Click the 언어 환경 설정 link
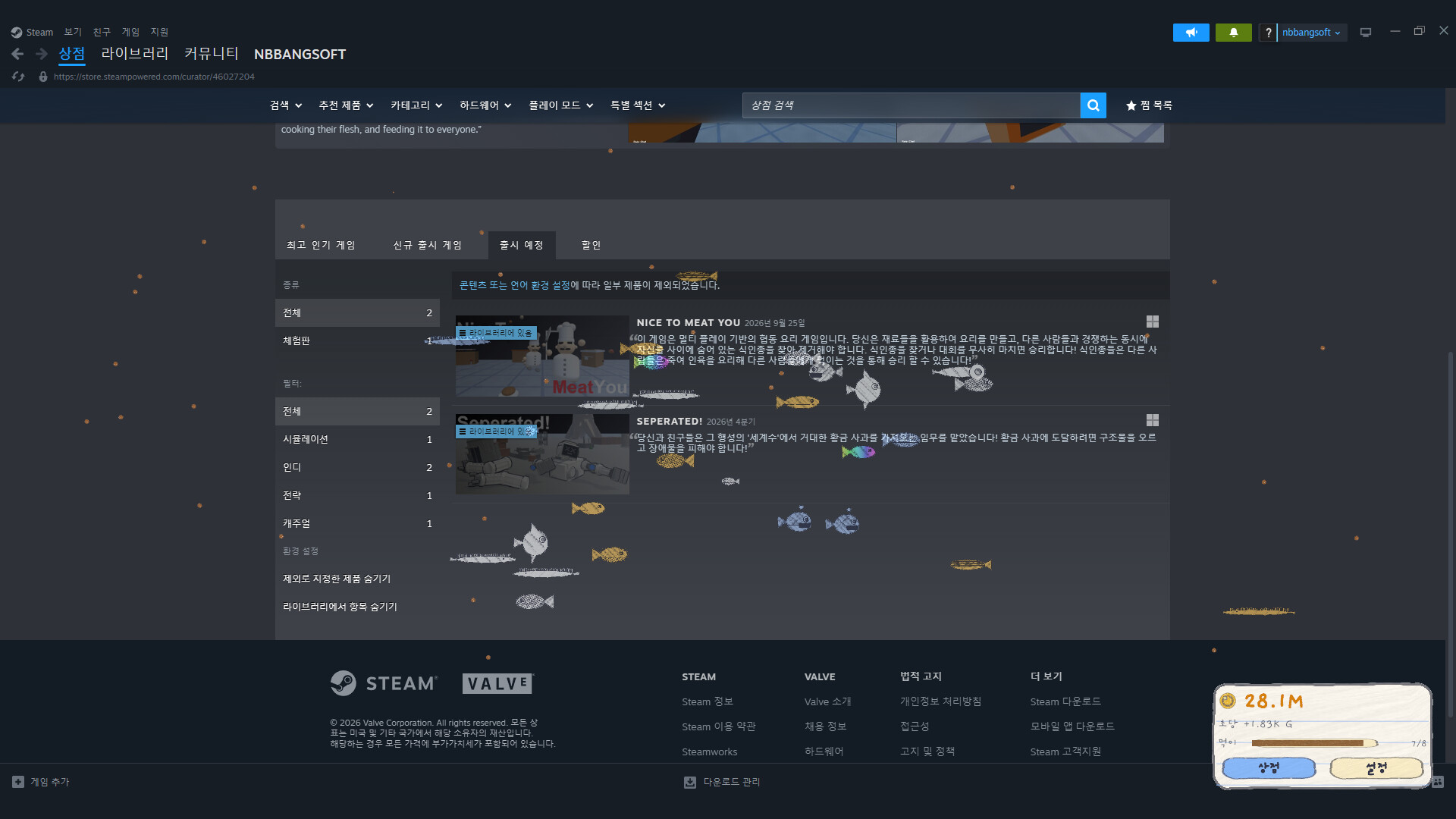This screenshot has height=819, width=1456. coord(540,285)
